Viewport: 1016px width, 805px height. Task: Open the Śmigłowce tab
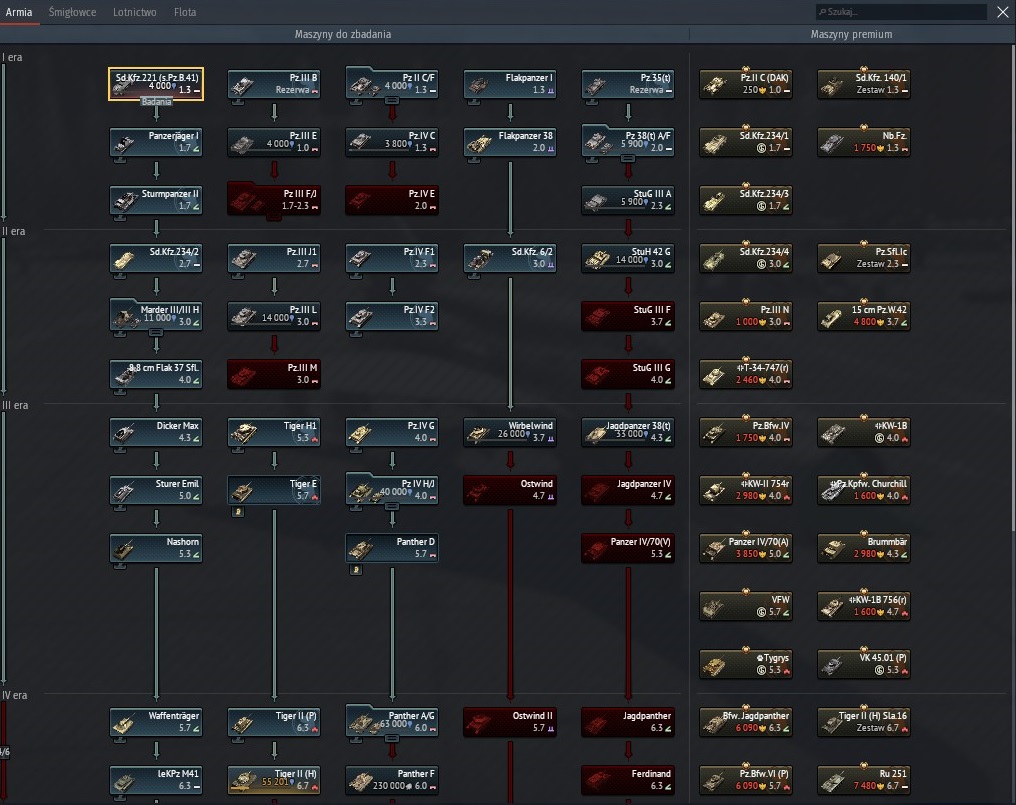72,12
